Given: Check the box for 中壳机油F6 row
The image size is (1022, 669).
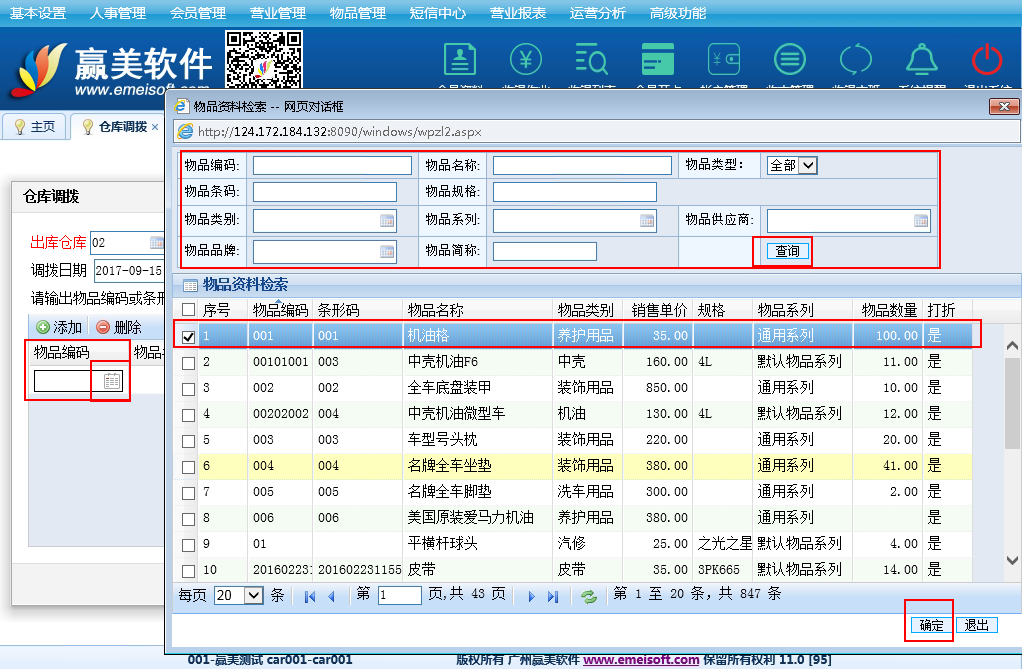Looking at the screenshot, I should click(188, 362).
